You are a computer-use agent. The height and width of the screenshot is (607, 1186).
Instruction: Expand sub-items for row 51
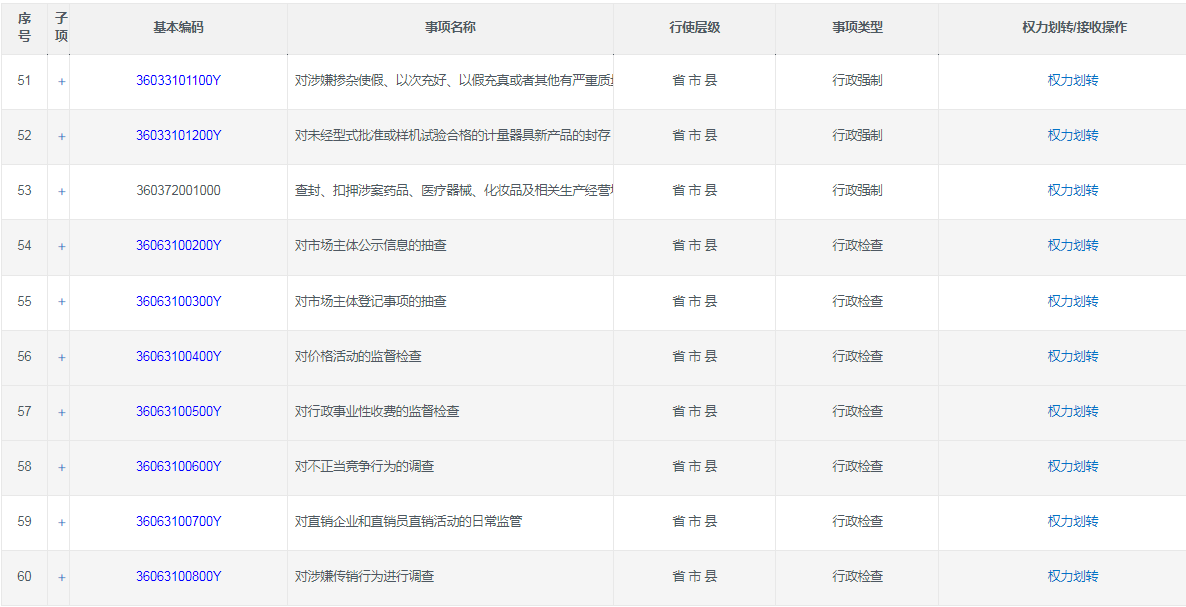pyautogui.click(x=61, y=82)
